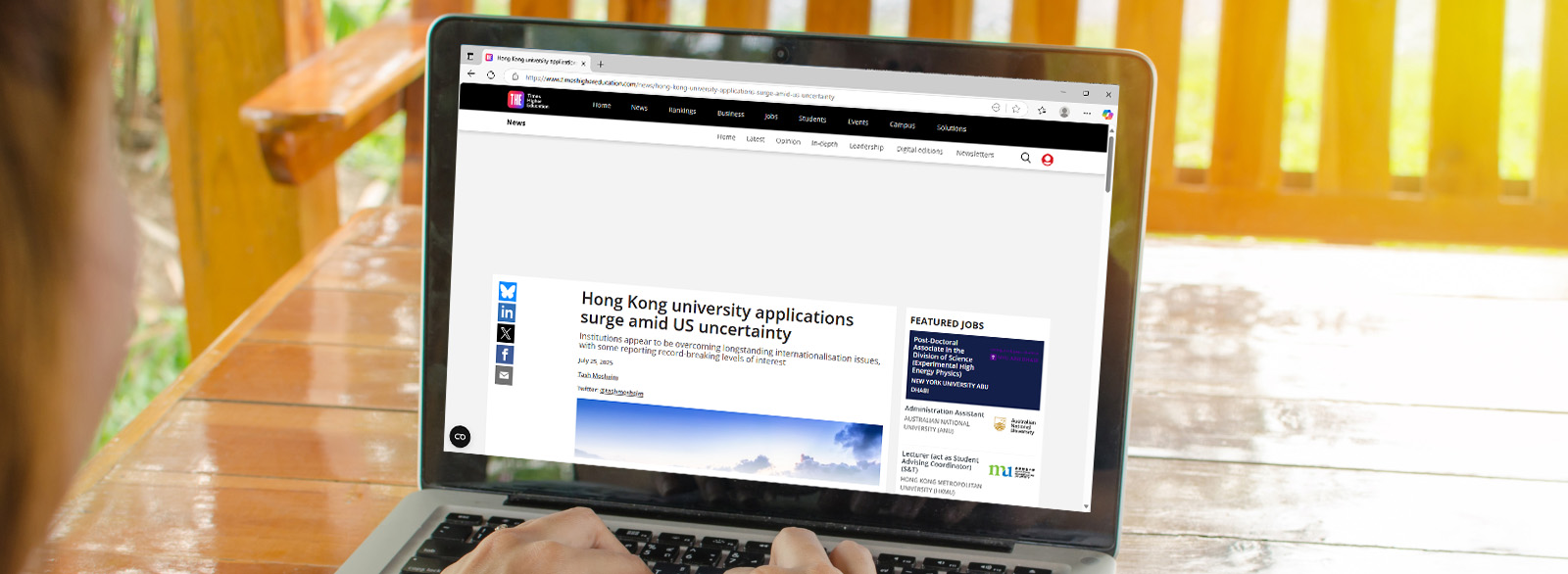
Task: Select Home in the News sub-navigation
Action: pos(726,137)
